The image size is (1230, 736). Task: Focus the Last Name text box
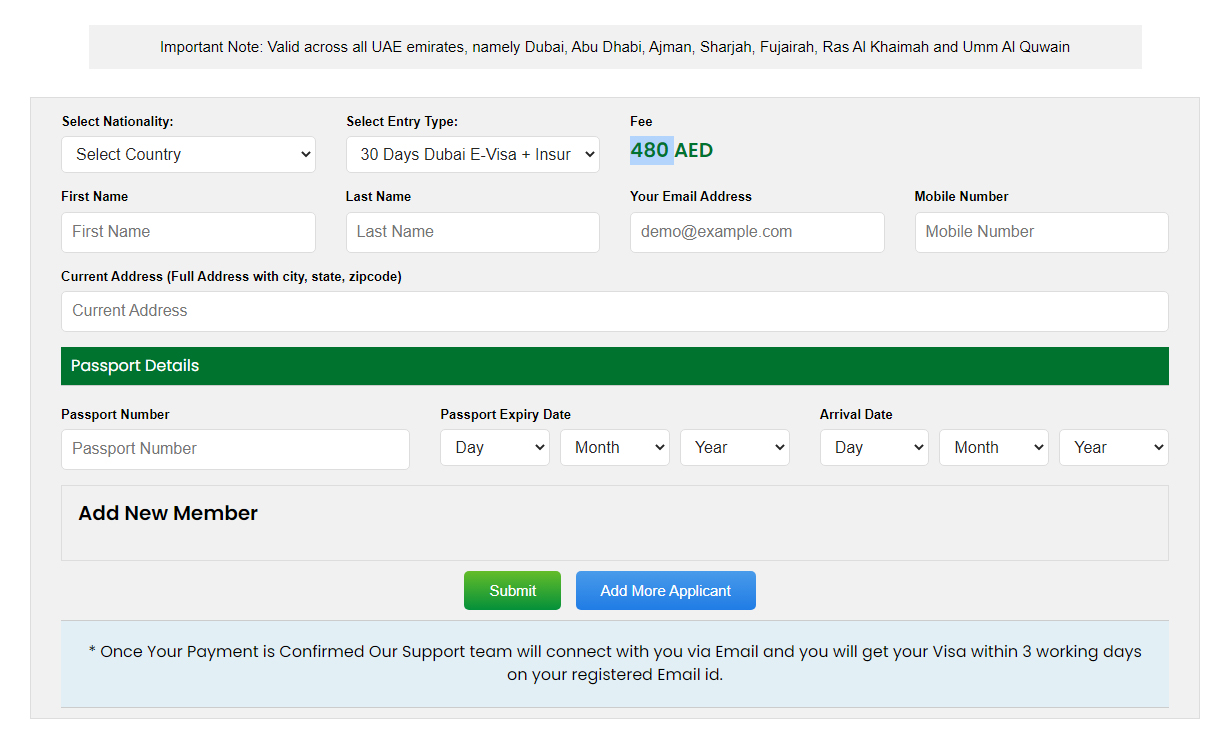pyautogui.click(x=473, y=232)
